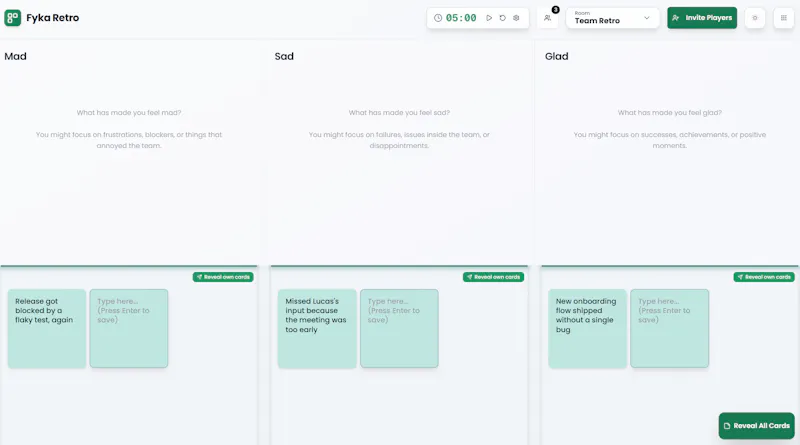Focus the new card input in Sad column
Image resolution: width=800 pixels, height=445 pixels.
(x=399, y=329)
